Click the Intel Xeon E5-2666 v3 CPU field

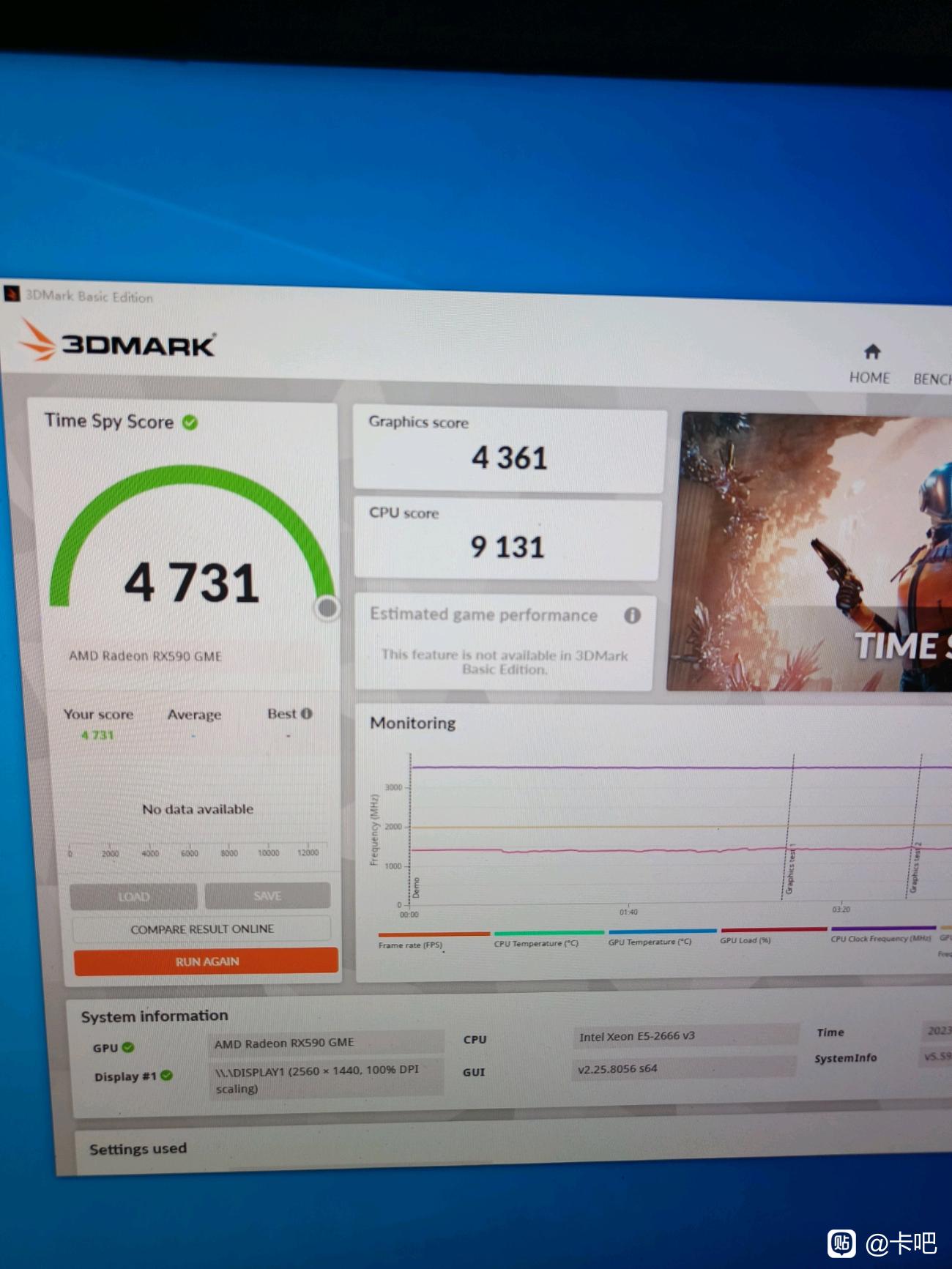pos(685,1036)
